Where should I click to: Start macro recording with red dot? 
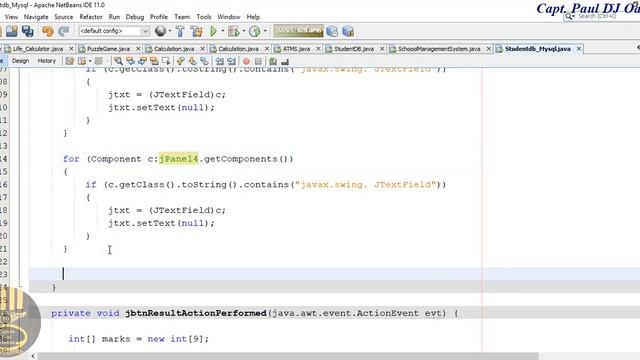[x=246, y=61]
